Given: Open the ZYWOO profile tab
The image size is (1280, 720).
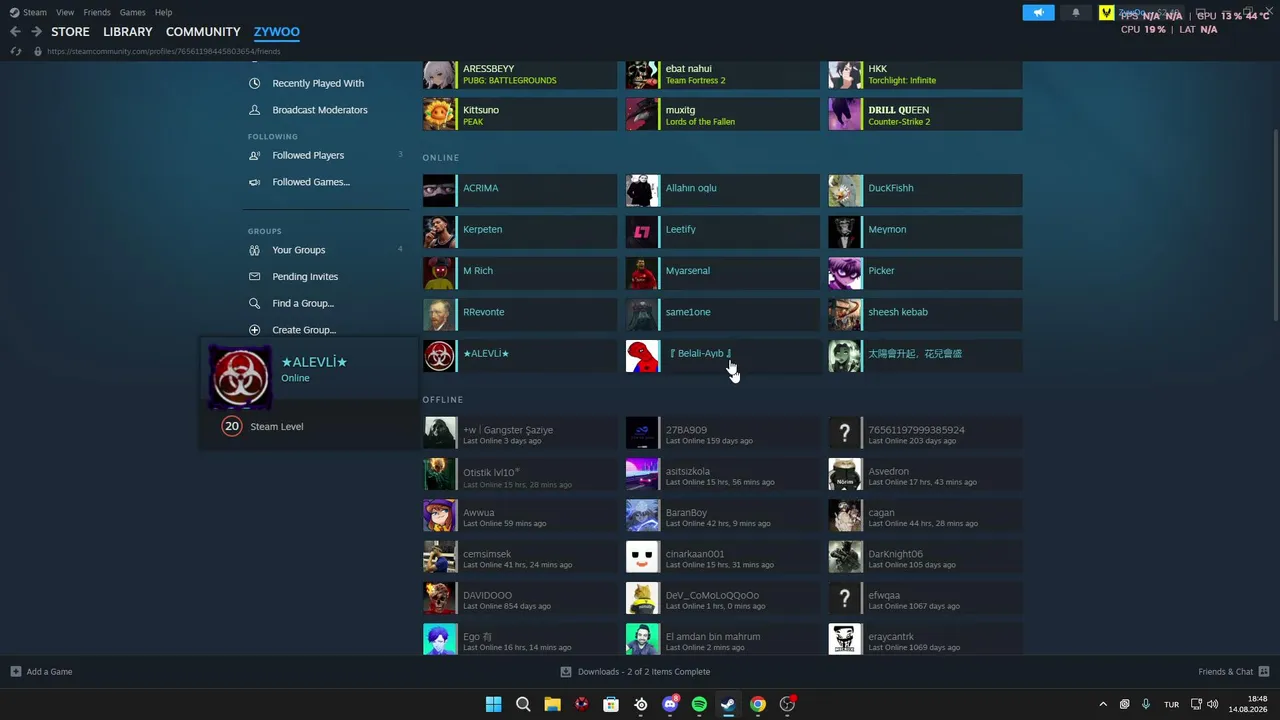Looking at the screenshot, I should pyautogui.click(x=277, y=32).
